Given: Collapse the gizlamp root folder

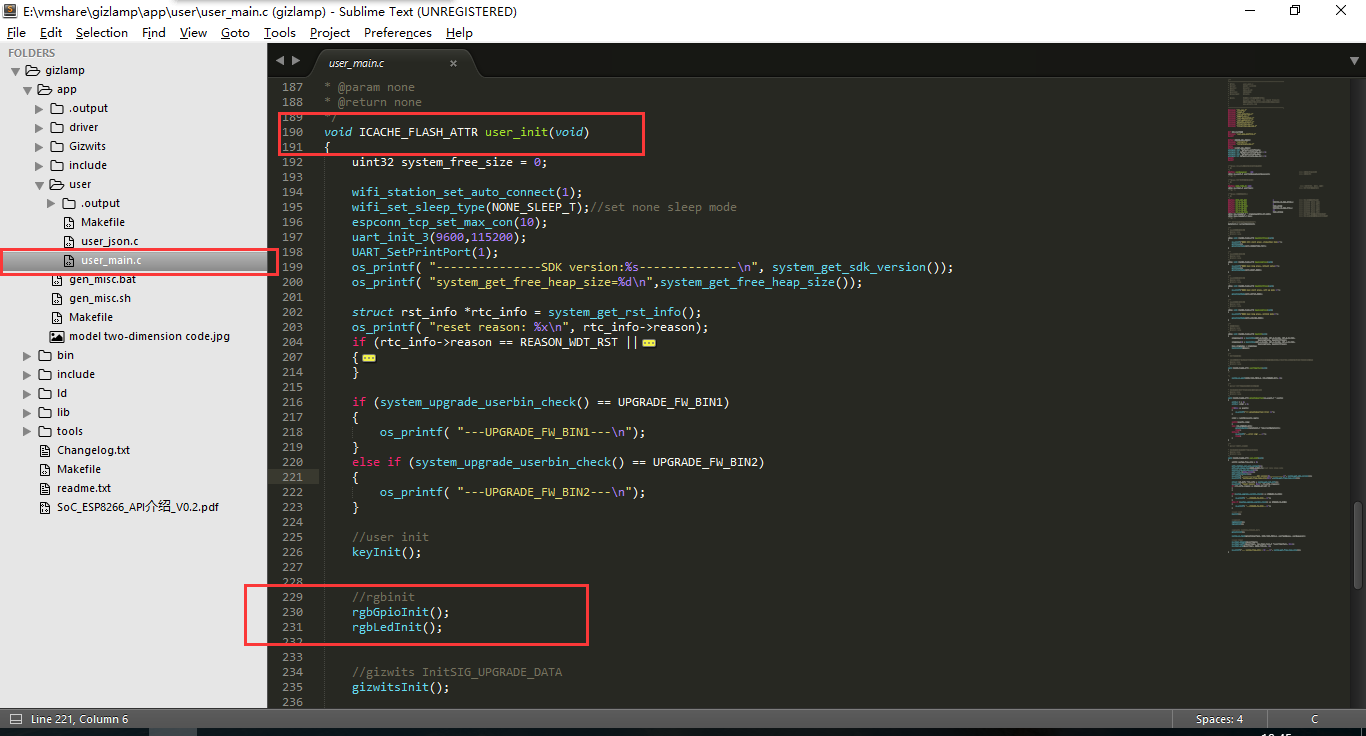Looking at the screenshot, I should (16, 71).
